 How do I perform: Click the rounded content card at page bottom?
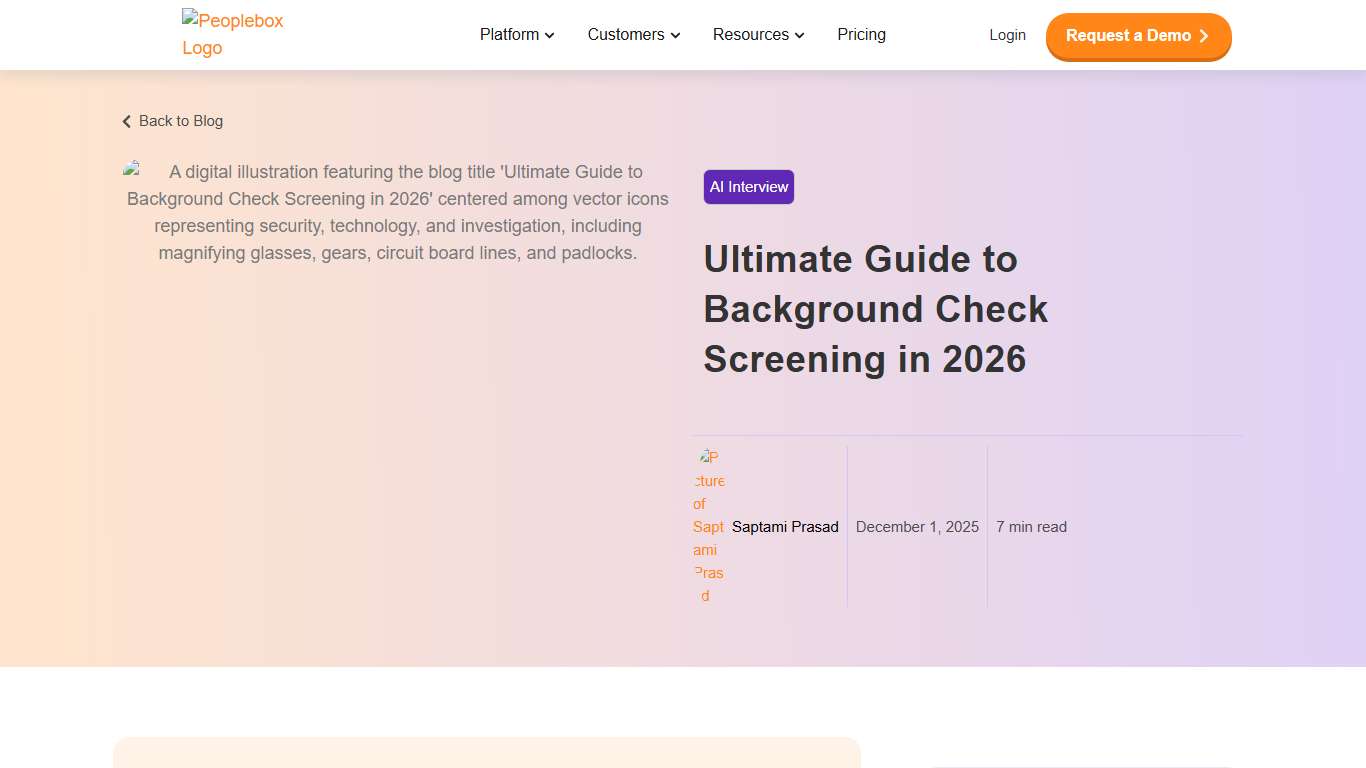click(487, 755)
